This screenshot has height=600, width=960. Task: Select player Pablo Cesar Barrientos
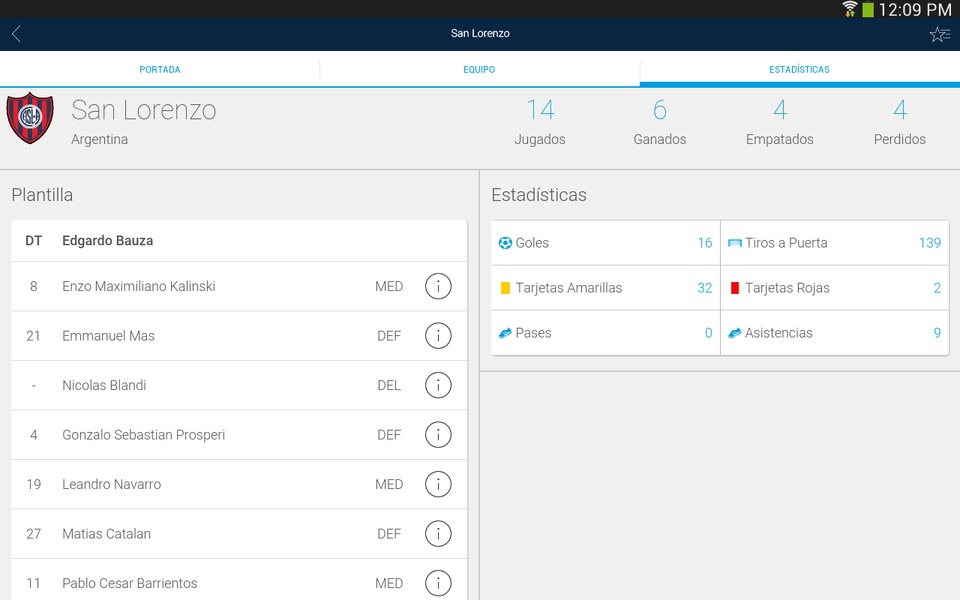239,580
